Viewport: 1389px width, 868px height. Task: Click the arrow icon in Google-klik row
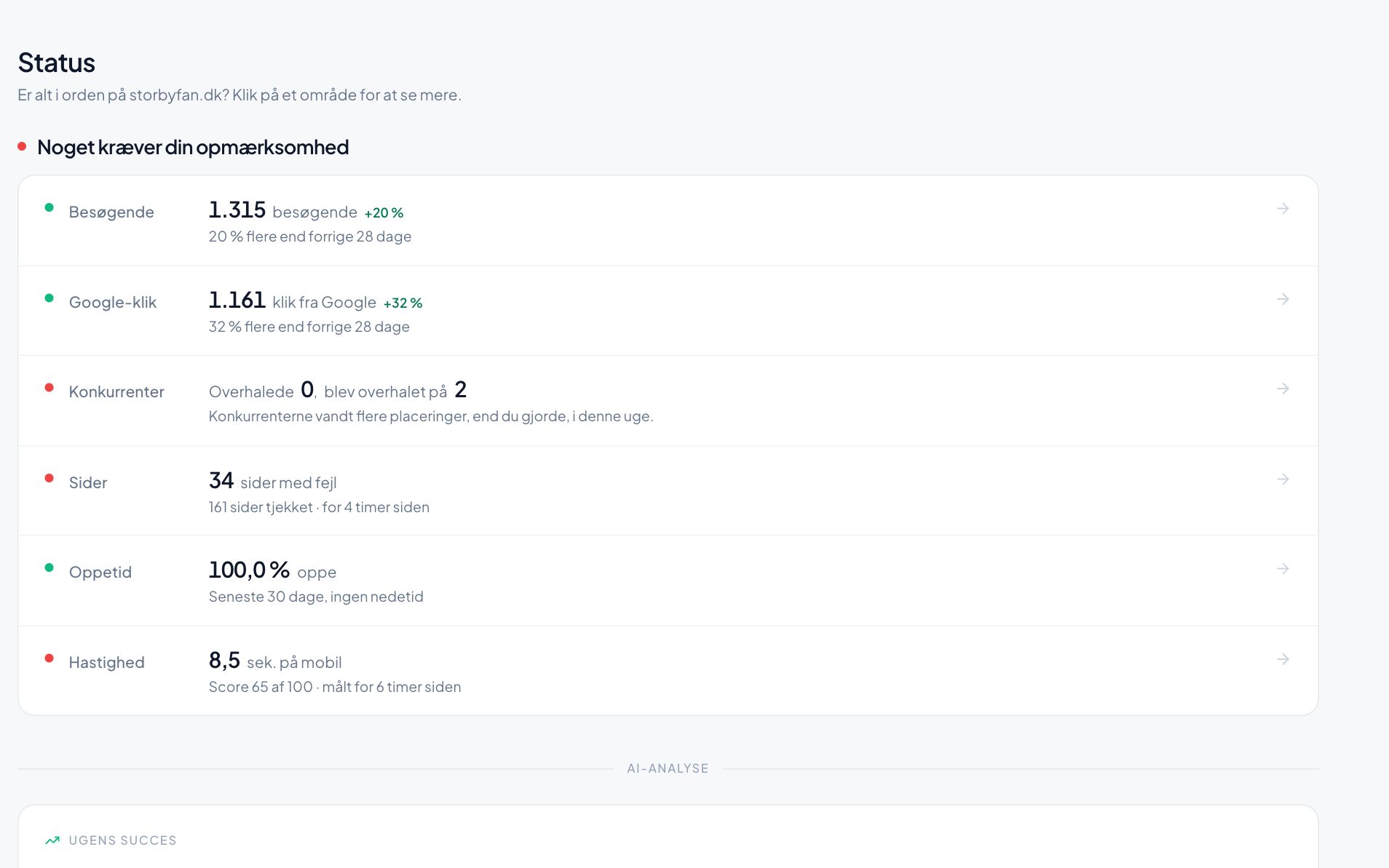pyautogui.click(x=1283, y=299)
